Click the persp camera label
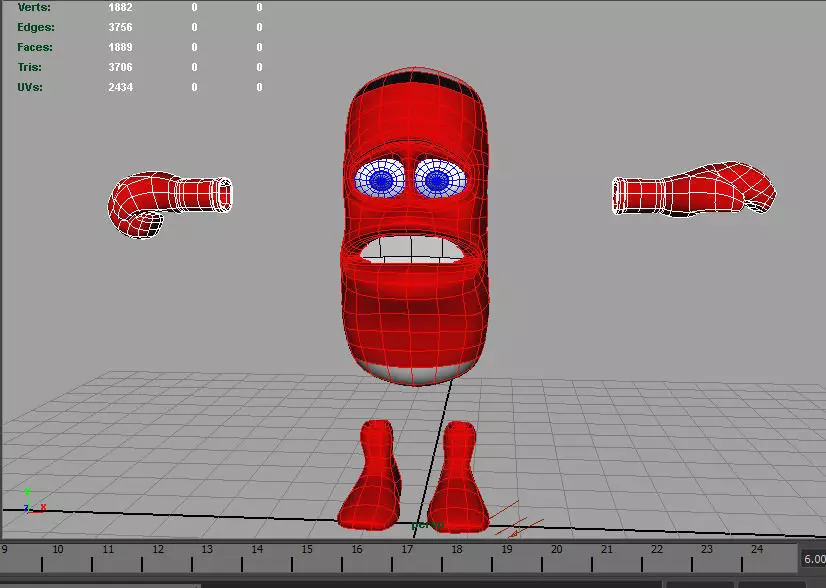This screenshot has height=588, width=826. [x=428, y=525]
